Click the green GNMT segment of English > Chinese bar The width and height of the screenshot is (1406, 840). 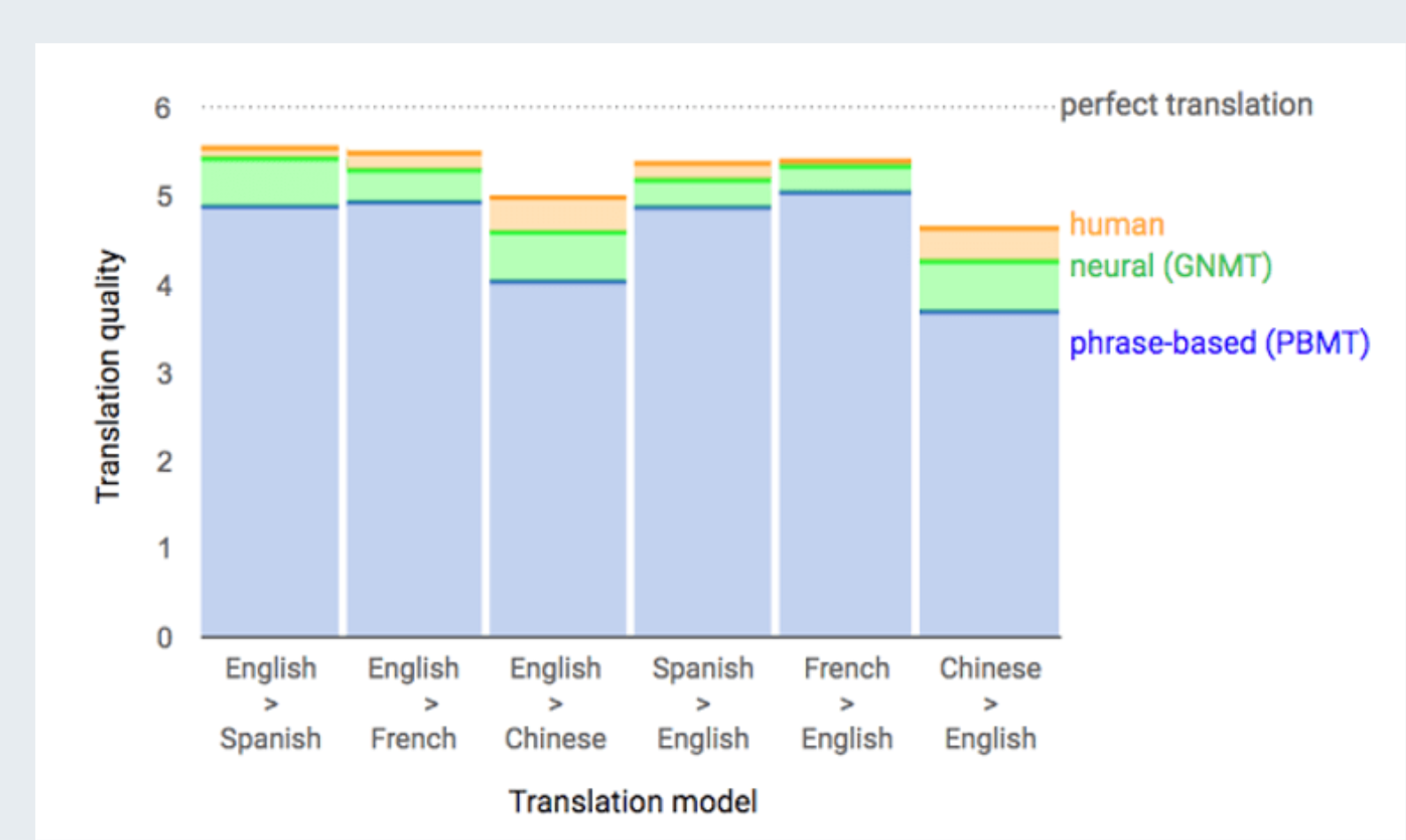coord(558,257)
